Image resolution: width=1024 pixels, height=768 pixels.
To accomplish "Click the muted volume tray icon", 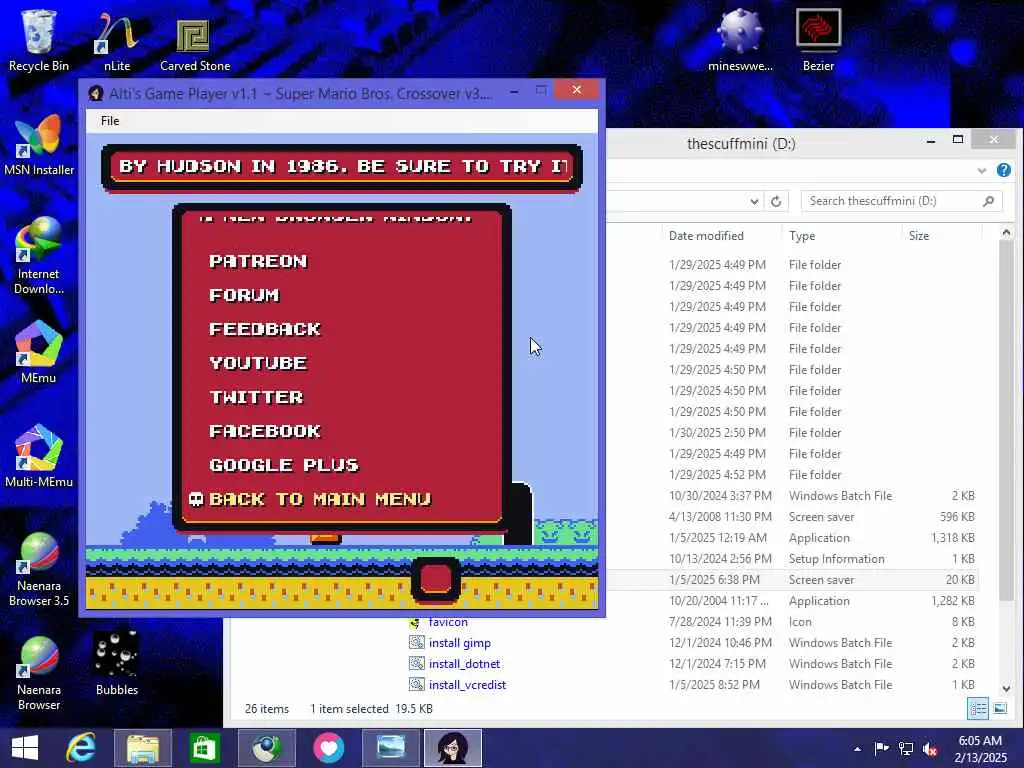I will 930,749.
